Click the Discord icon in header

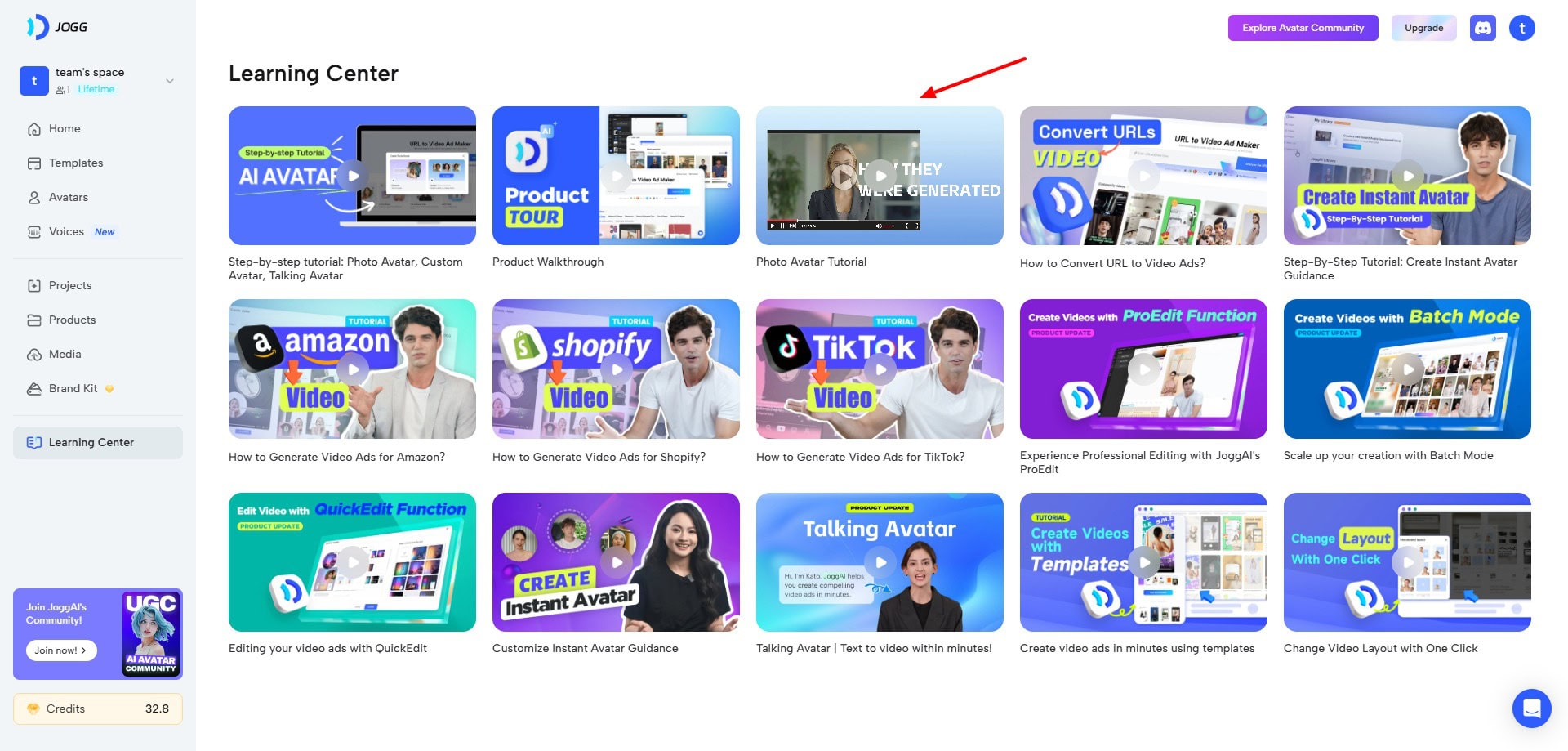point(1482,28)
